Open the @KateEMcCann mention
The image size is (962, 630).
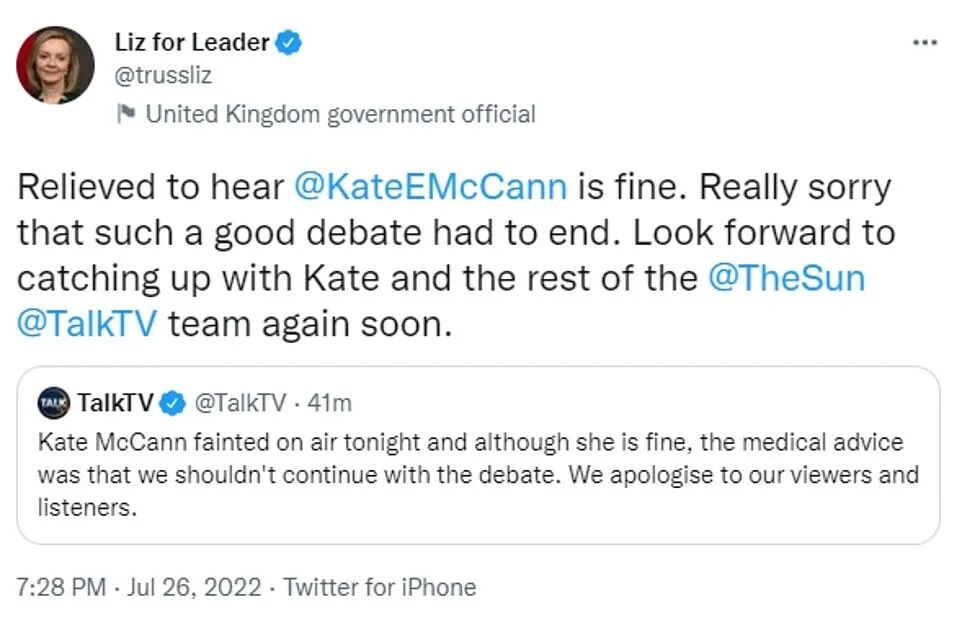[x=431, y=187]
